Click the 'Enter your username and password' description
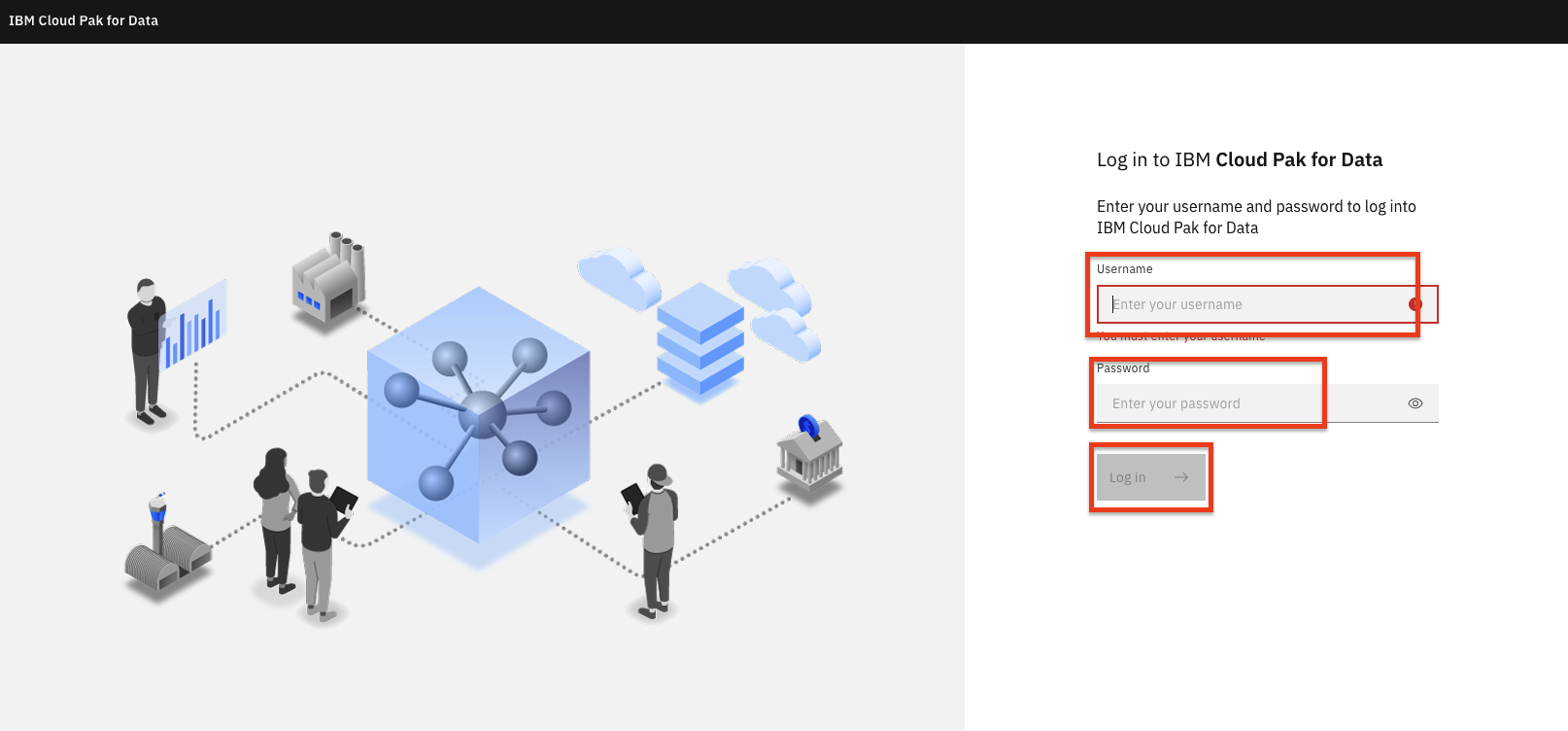The height and width of the screenshot is (731, 1568). tap(1256, 217)
